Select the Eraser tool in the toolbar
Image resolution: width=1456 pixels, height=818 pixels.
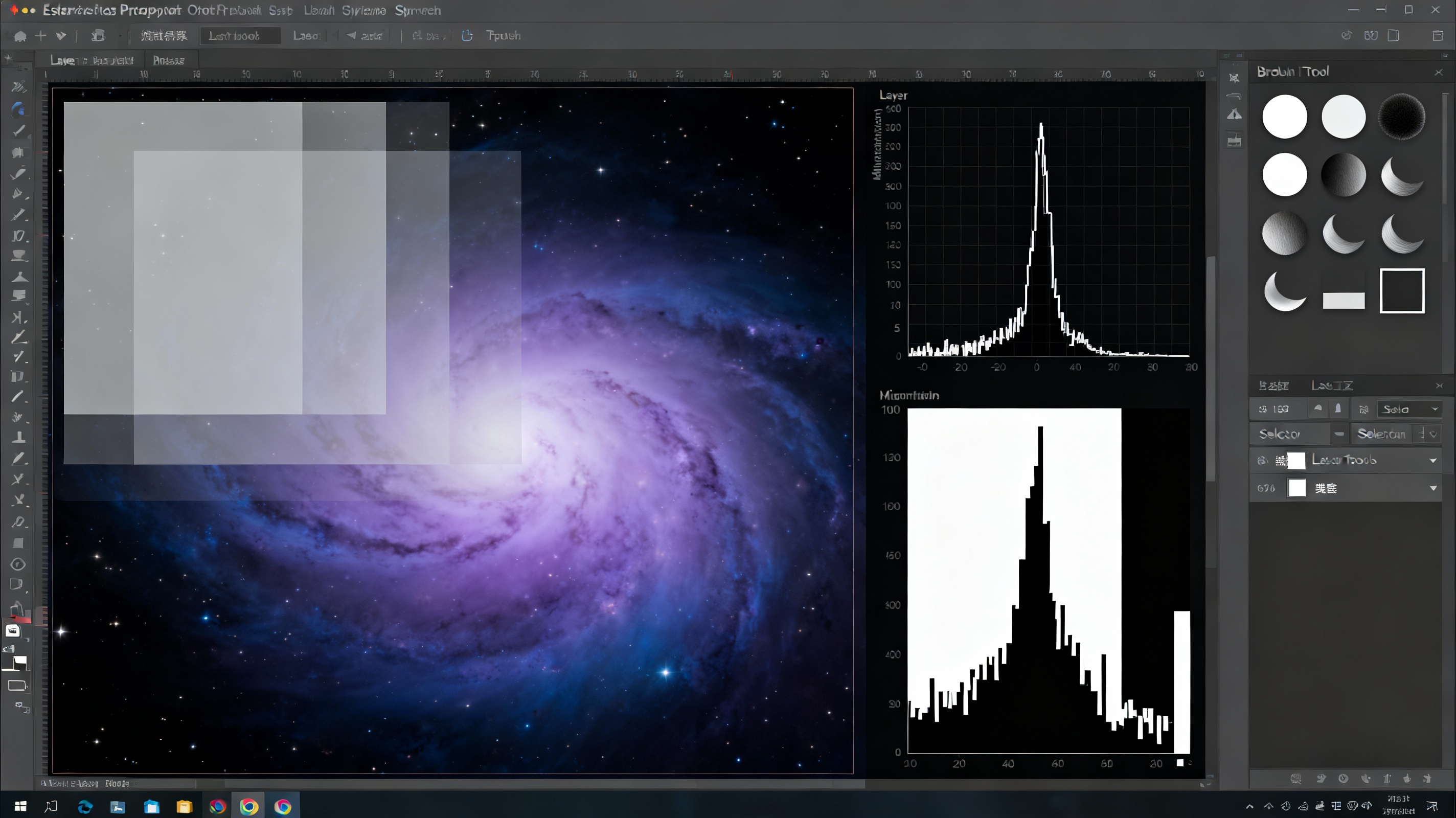pyautogui.click(x=18, y=295)
